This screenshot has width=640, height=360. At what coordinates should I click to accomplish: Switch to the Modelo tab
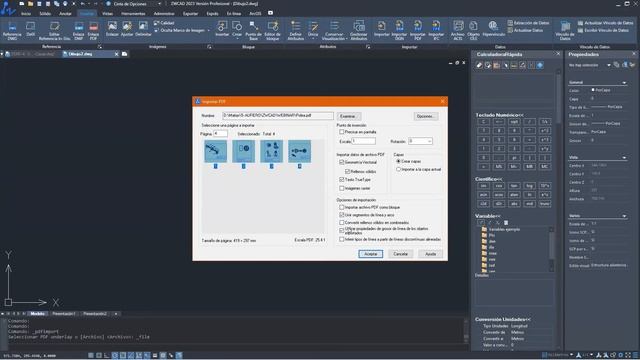click(x=38, y=314)
